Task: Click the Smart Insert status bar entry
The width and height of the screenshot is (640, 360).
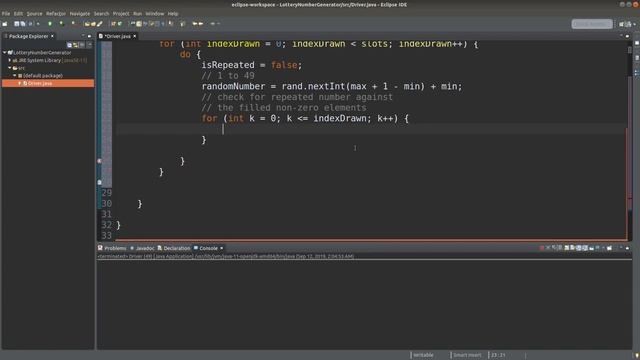Action: tap(467, 355)
